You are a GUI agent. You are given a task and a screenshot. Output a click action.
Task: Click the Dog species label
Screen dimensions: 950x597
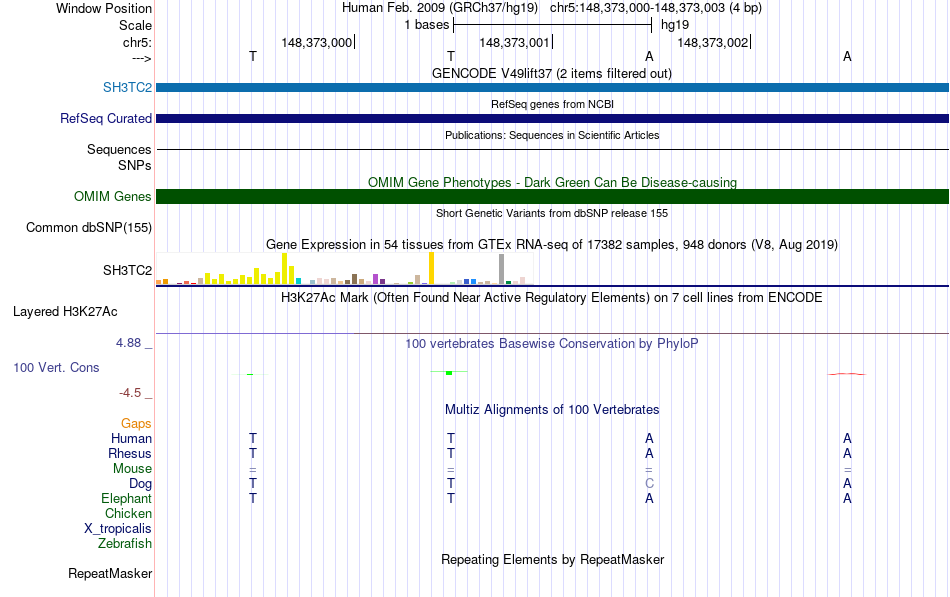[x=140, y=484]
